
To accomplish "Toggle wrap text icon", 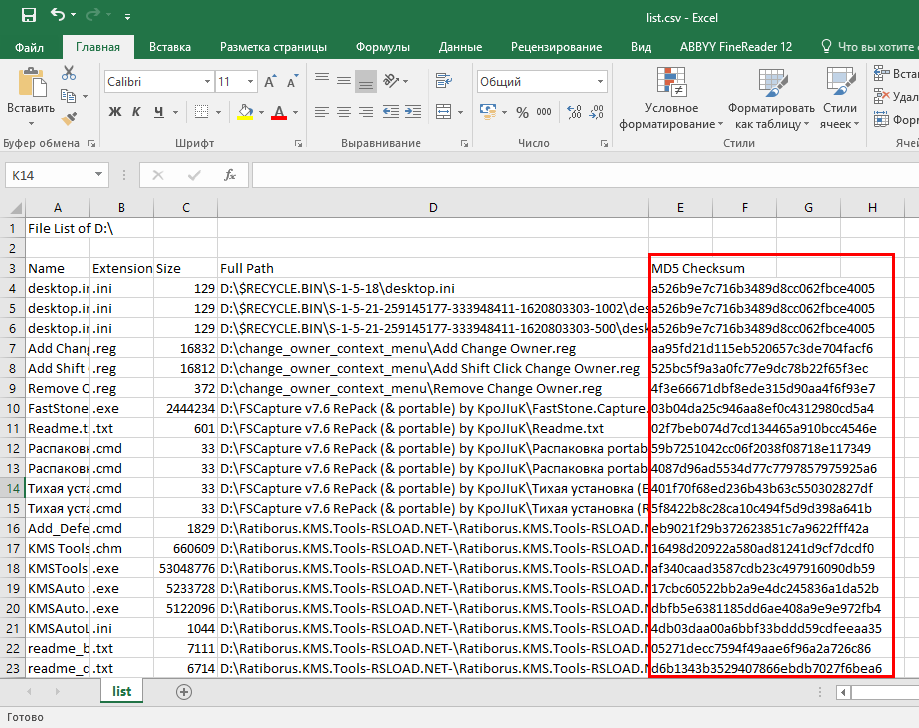I will click(444, 80).
